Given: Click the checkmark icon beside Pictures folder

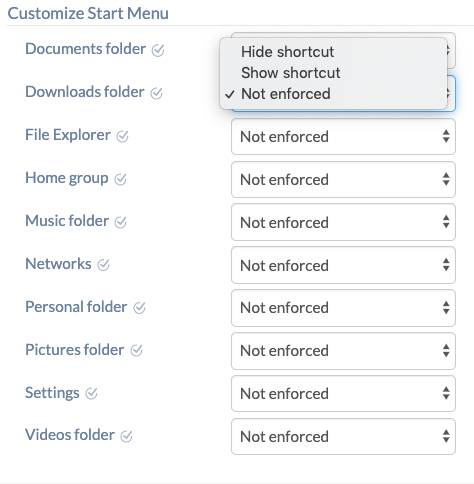Looking at the screenshot, I should coord(136,350).
